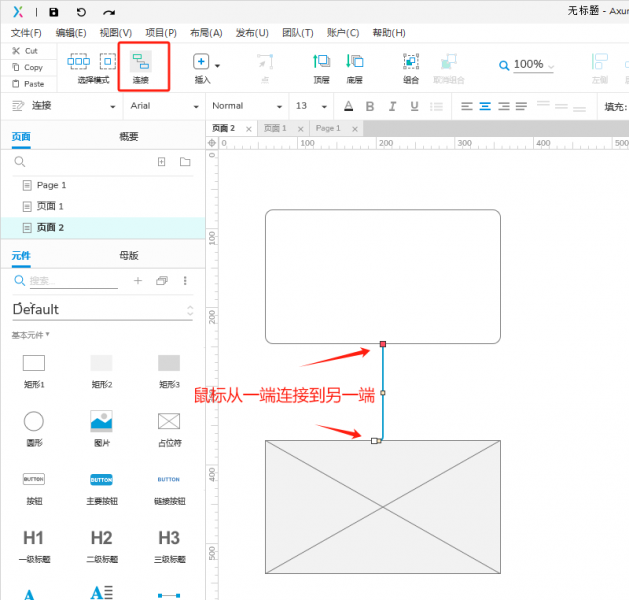Select the 占位符 placeholder widget

(x=169, y=429)
